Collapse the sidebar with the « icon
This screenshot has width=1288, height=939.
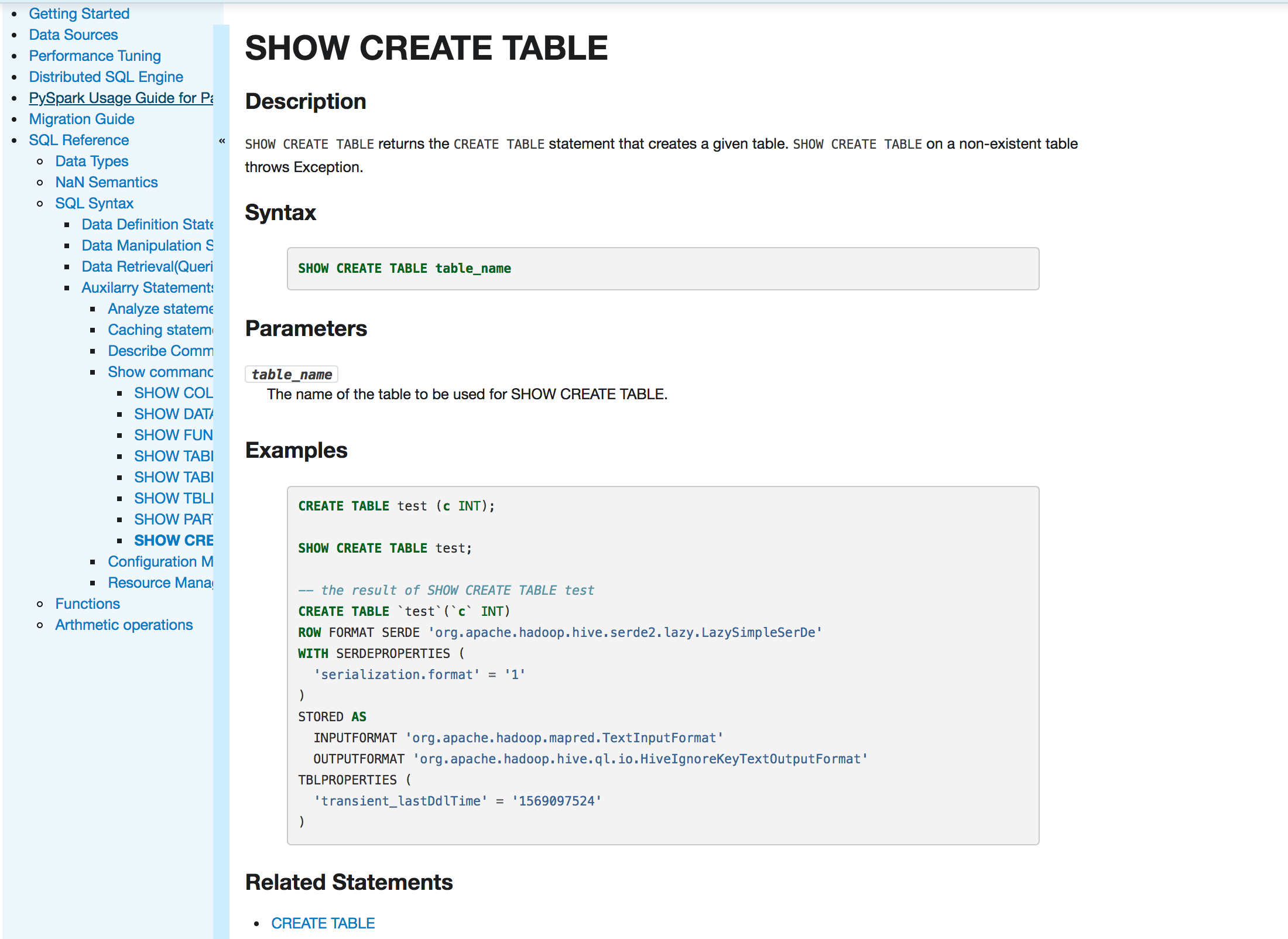click(222, 140)
